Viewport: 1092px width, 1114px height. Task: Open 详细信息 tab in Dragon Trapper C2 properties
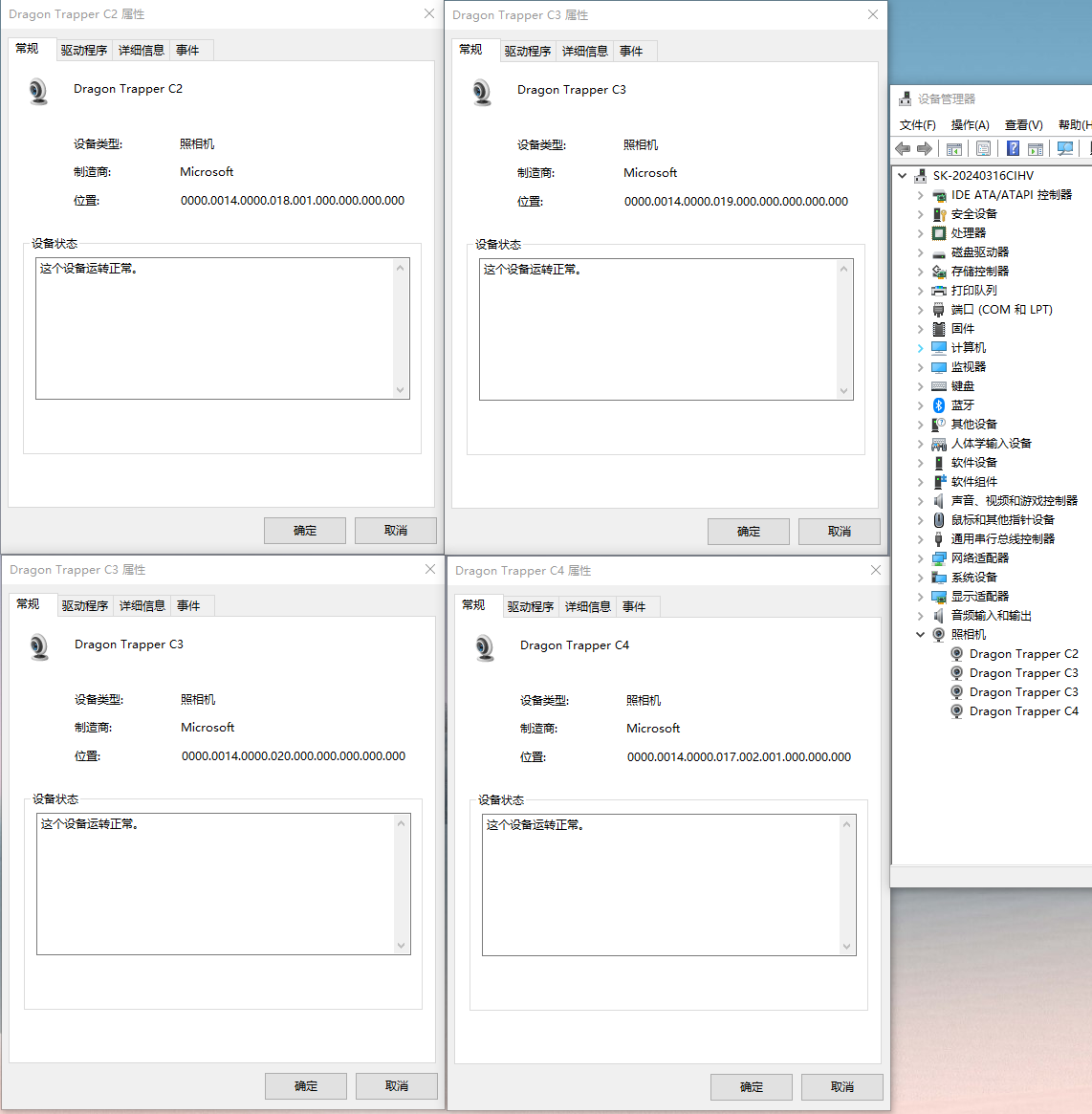coord(142,51)
